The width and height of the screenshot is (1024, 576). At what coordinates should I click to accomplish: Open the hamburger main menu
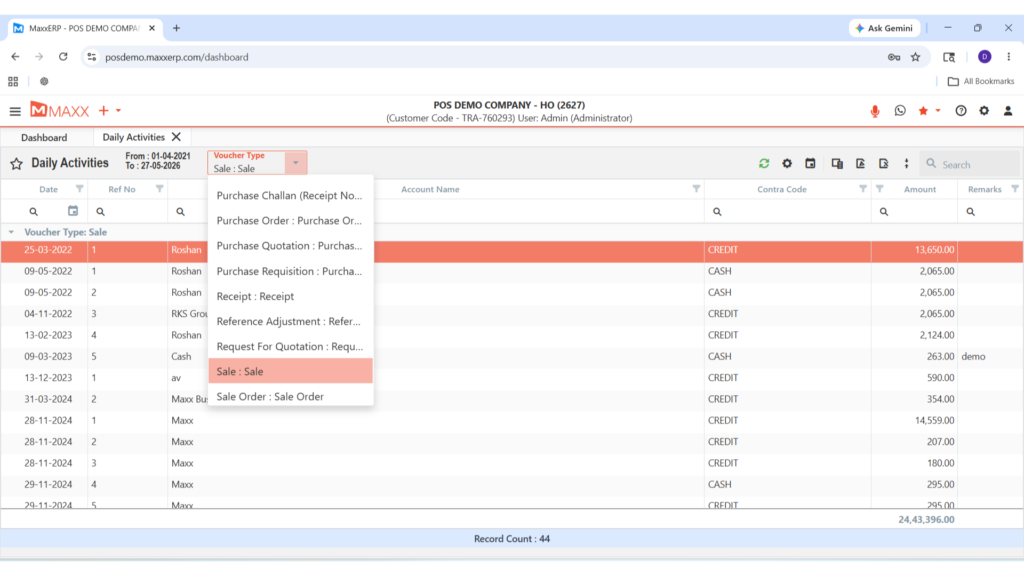point(15,111)
